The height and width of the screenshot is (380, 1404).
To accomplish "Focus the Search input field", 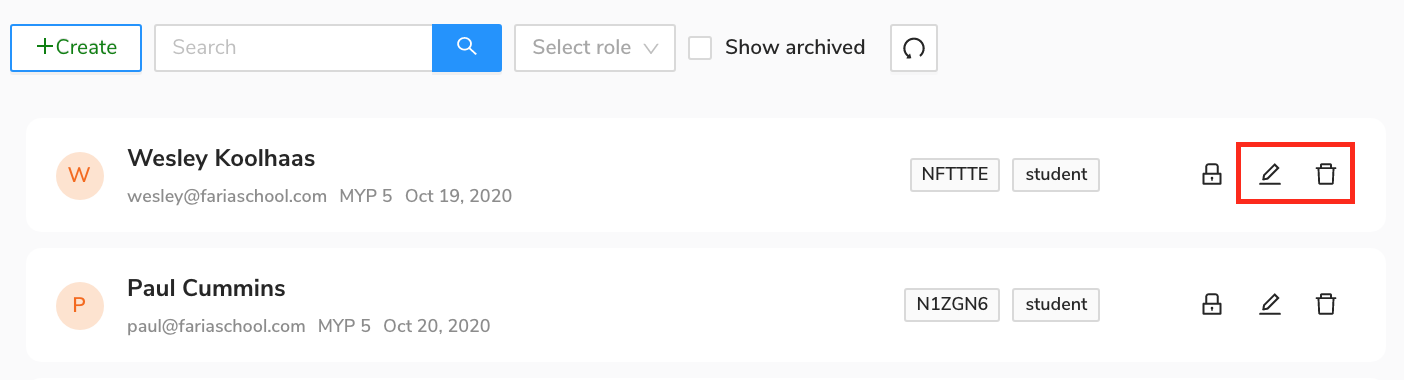I will pyautogui.click(x=293, y=47).
